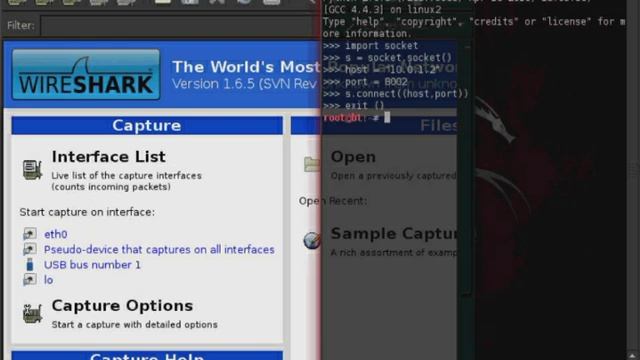Open Capture Options
The image size is (640, 360).
(x=122, y=306)
